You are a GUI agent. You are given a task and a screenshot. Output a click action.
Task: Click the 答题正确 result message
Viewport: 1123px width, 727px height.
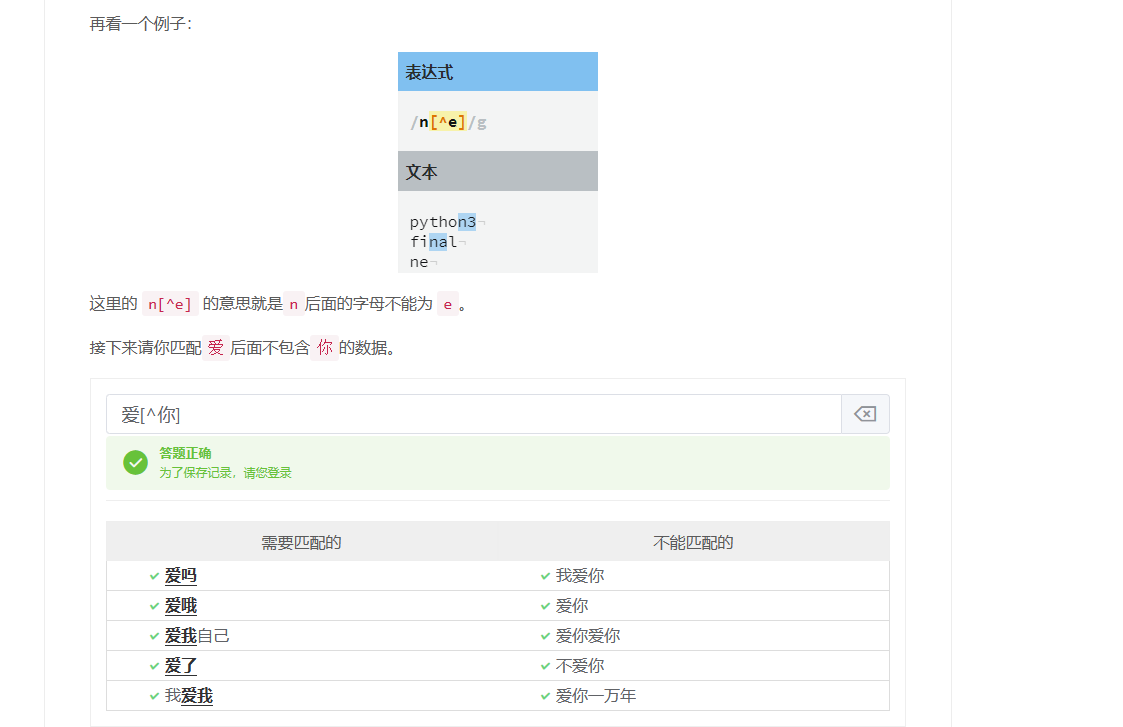(x=185, y=453)
